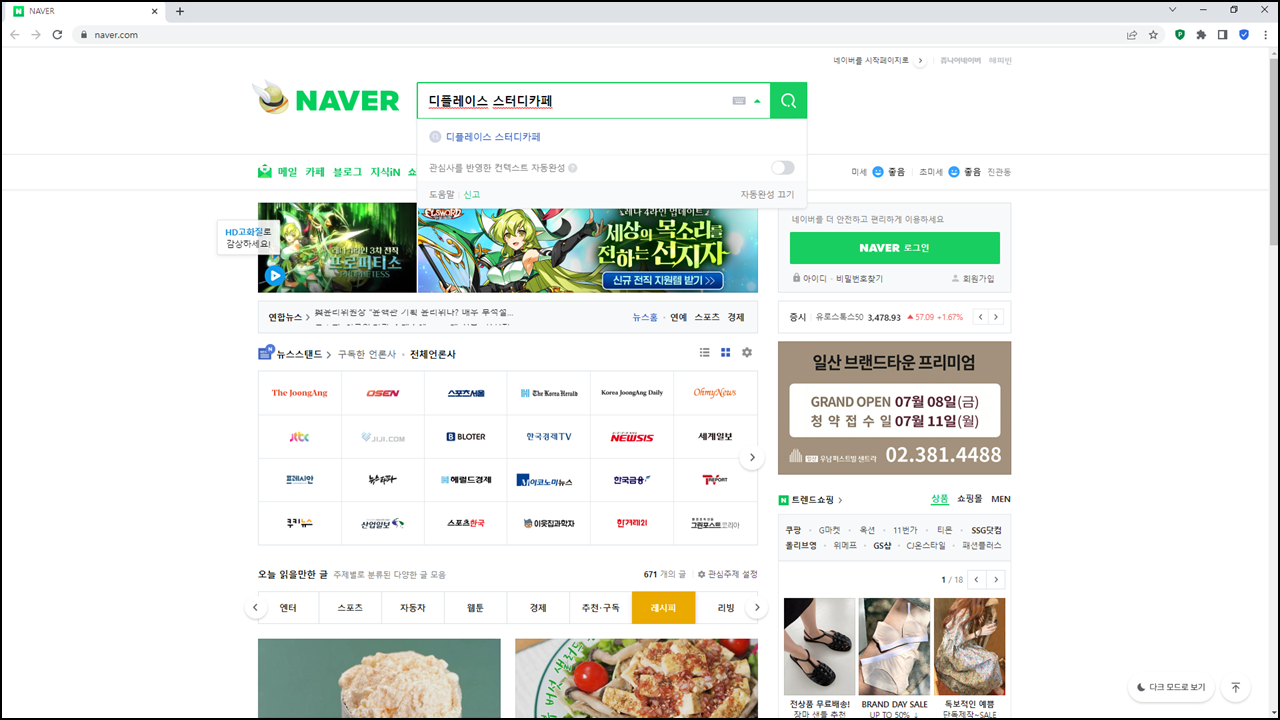
Task: Open 지식iN from the service menu
Action: (385, 172)
